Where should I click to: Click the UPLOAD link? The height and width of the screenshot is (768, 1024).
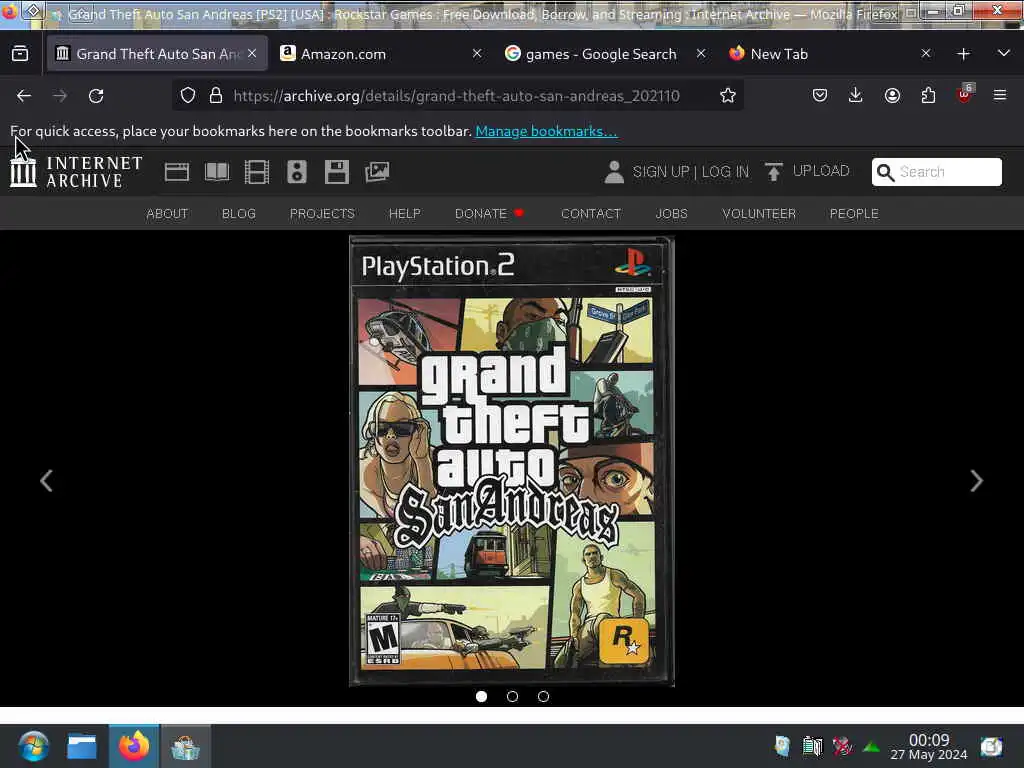click(x=821, y=171)
